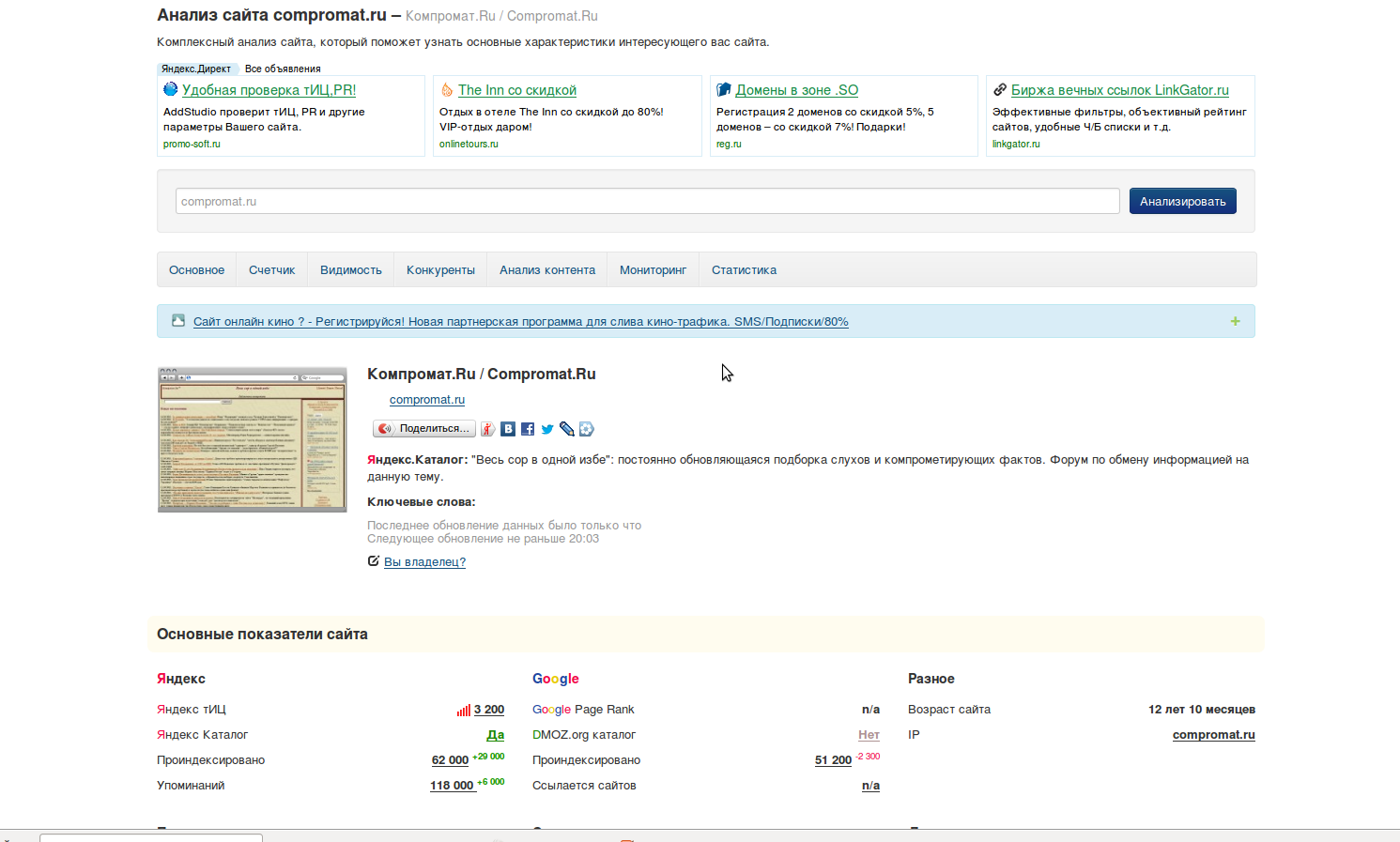Image resolution: width=1400 pixels, height=842 pixels.
Task: Click the globe icon of тИЦ ad
Action: click(x=171, y=89)
